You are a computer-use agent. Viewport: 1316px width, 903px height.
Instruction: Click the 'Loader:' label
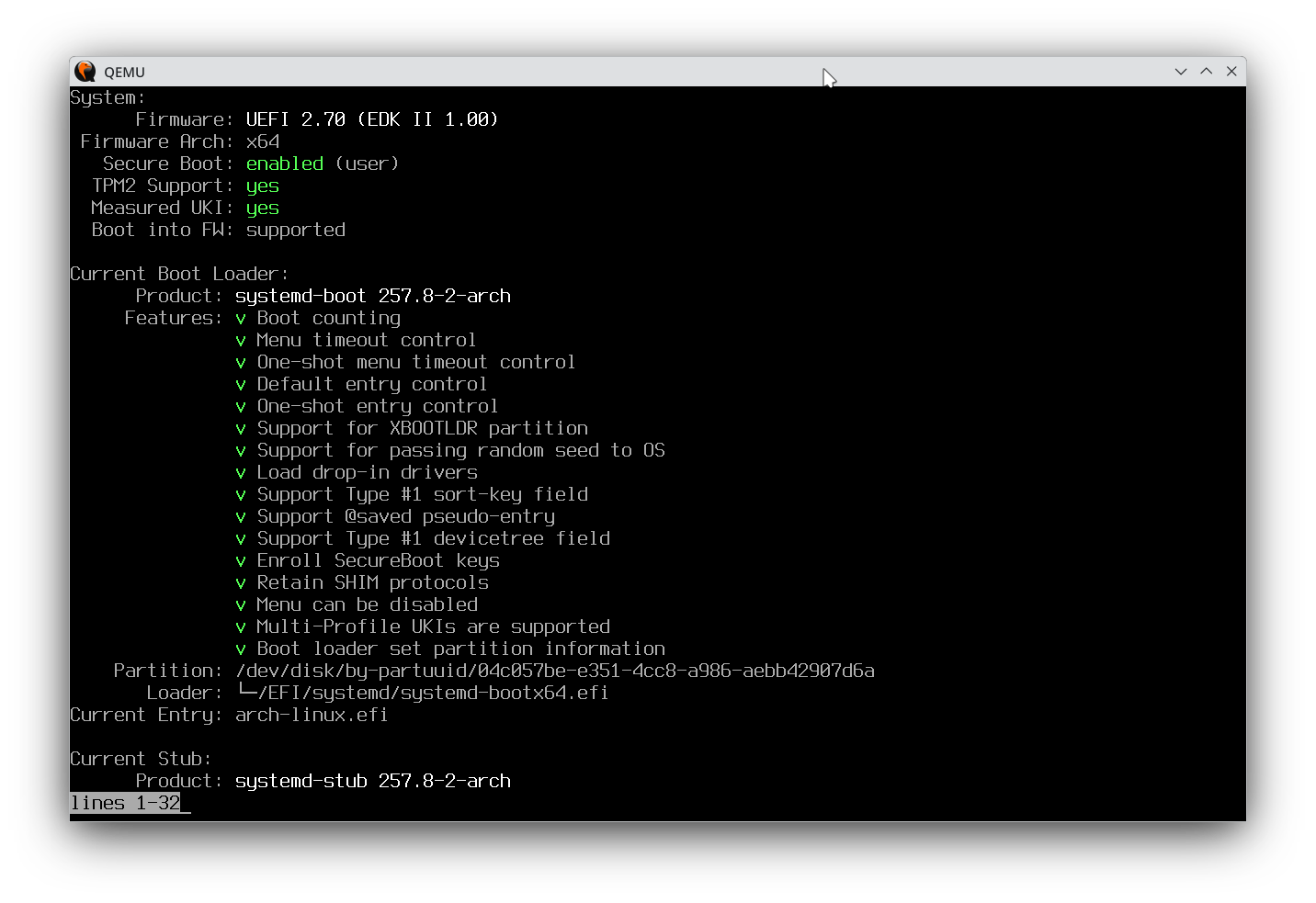click(x=185, y=693)
